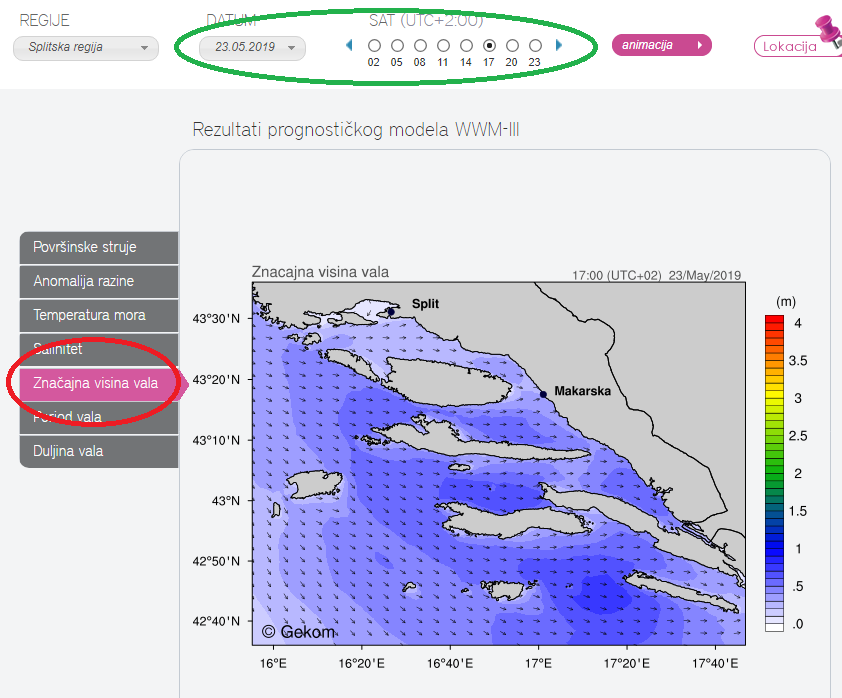Select the 05 hour radio button
The image size is (842, 698).
[397, 46]
